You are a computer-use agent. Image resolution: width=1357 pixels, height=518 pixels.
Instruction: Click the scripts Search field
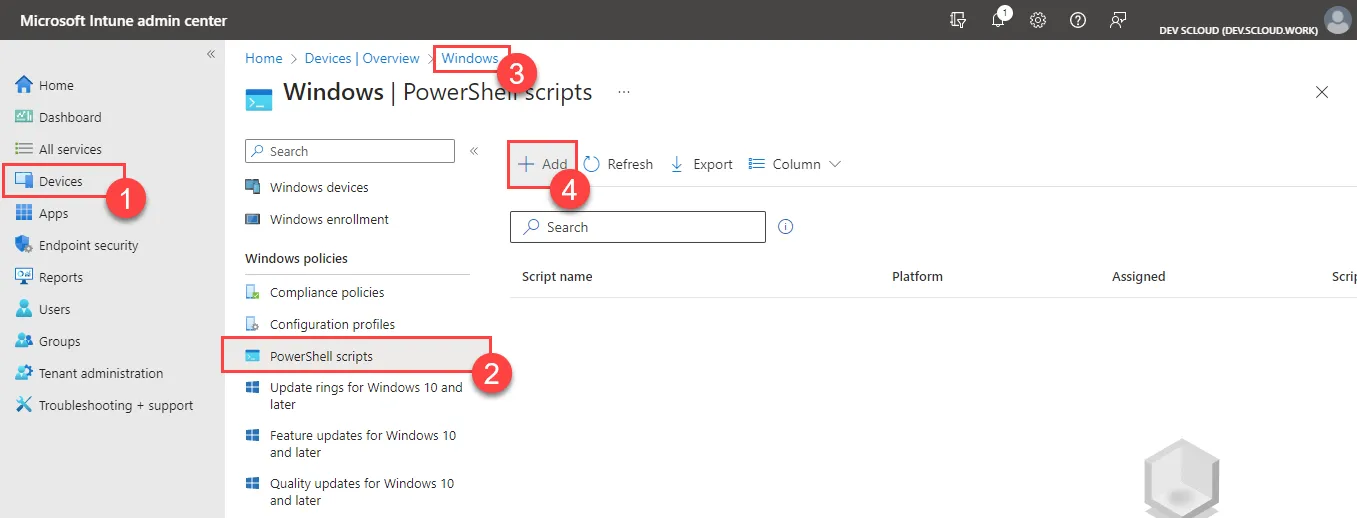tap(638, 227)
